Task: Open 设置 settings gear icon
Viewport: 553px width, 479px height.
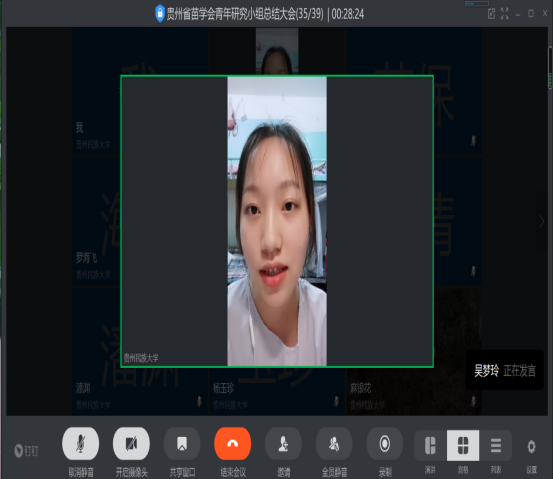Action: (531, 447)
